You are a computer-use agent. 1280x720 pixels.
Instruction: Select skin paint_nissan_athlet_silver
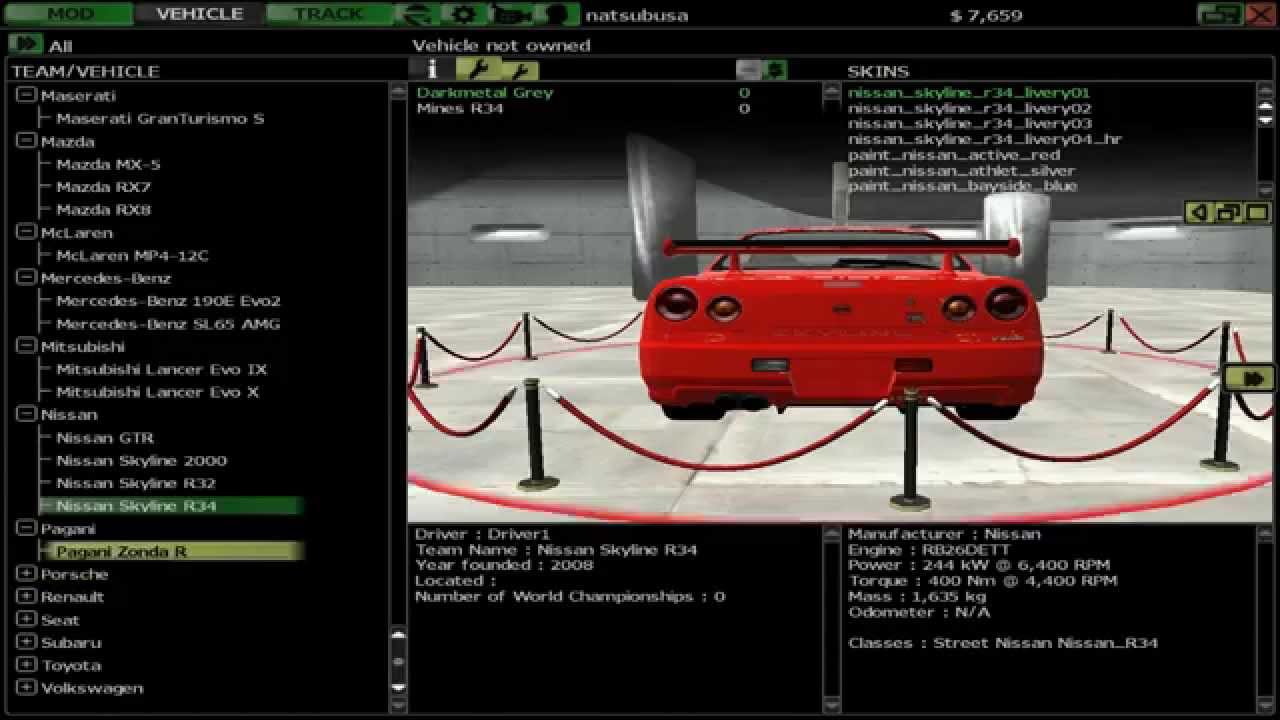pos(962,171)
